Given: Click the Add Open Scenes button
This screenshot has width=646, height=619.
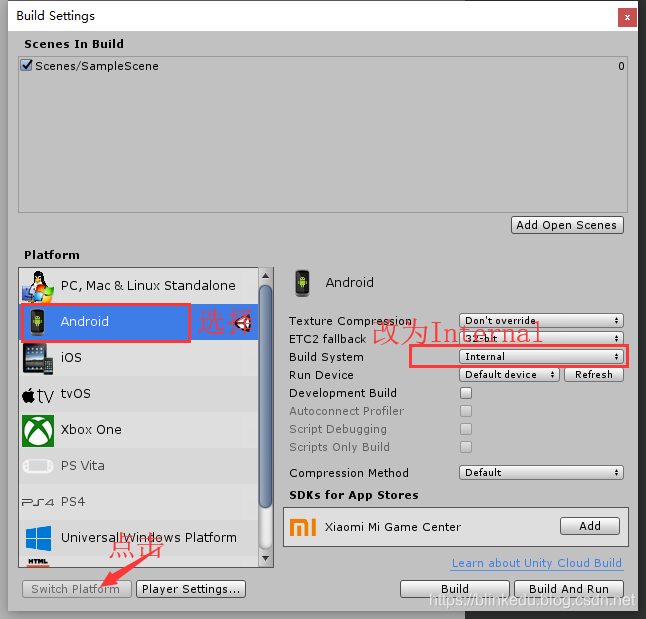Looking at the screenshot, I should [x=567, y=225].
